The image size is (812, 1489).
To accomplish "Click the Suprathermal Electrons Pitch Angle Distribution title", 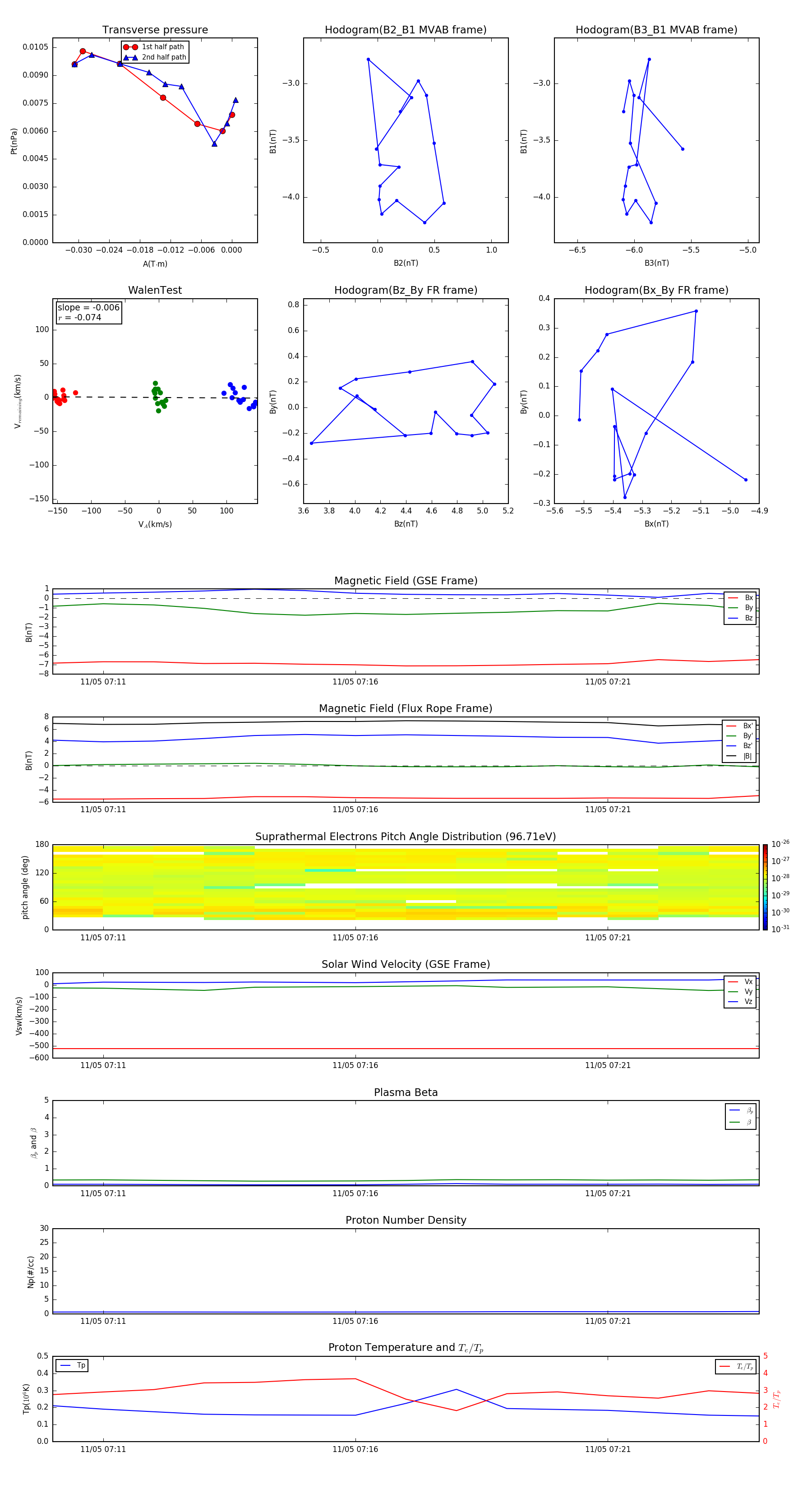I will click(406, 837).
